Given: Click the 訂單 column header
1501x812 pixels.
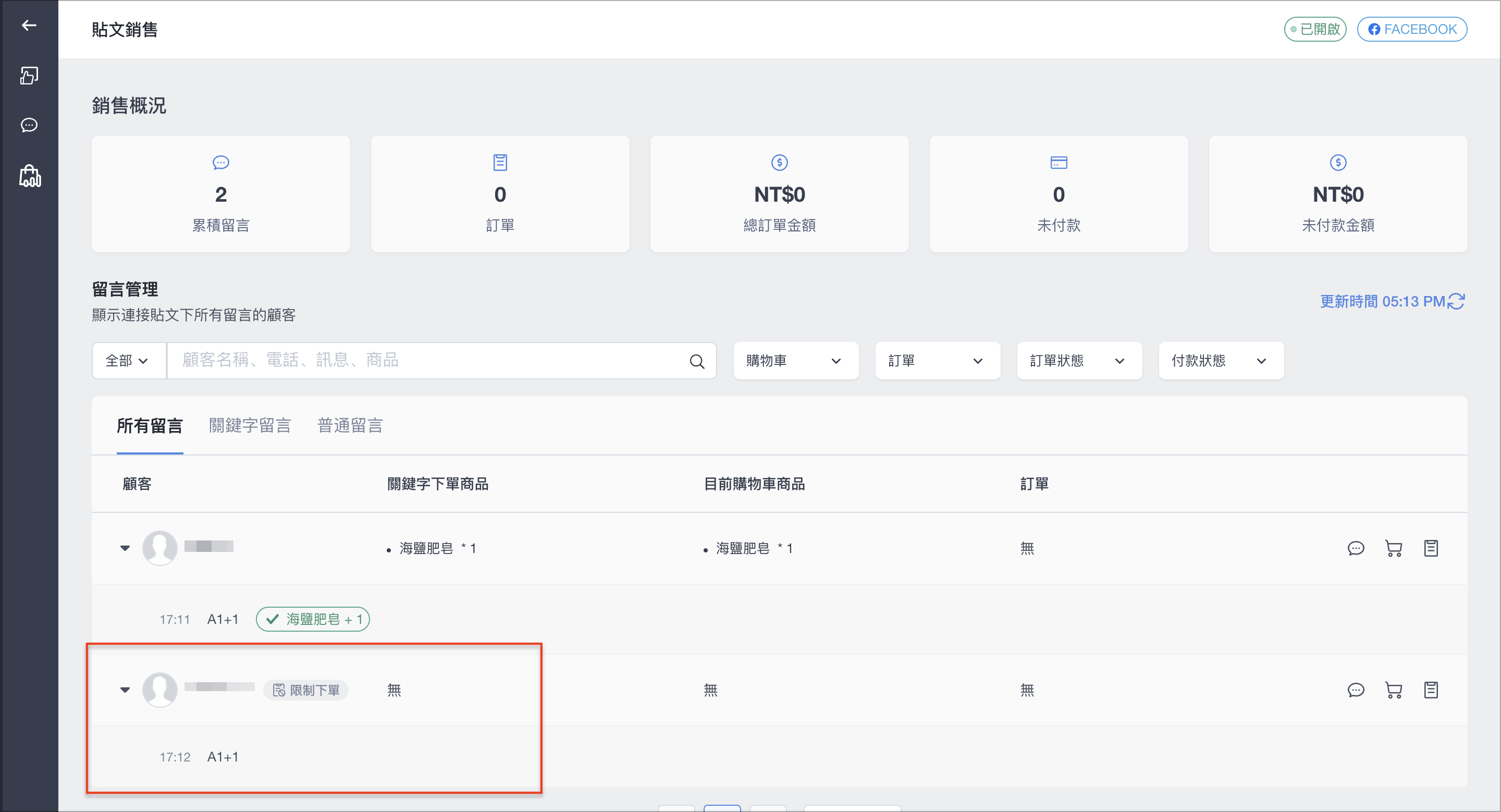Looking at the screenshot, I should click(x=1034, y=484).
